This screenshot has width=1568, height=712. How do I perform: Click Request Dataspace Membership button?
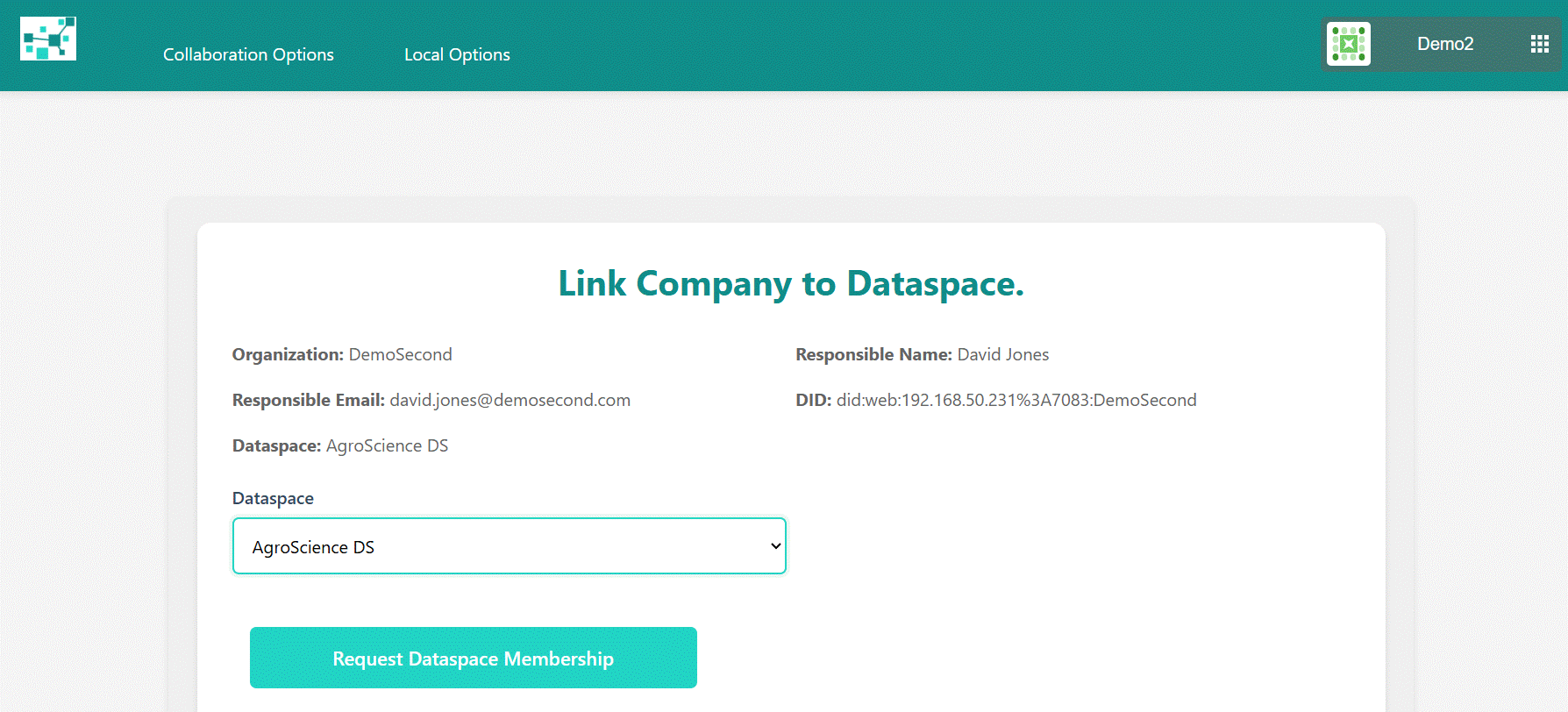tap(473, 658)
